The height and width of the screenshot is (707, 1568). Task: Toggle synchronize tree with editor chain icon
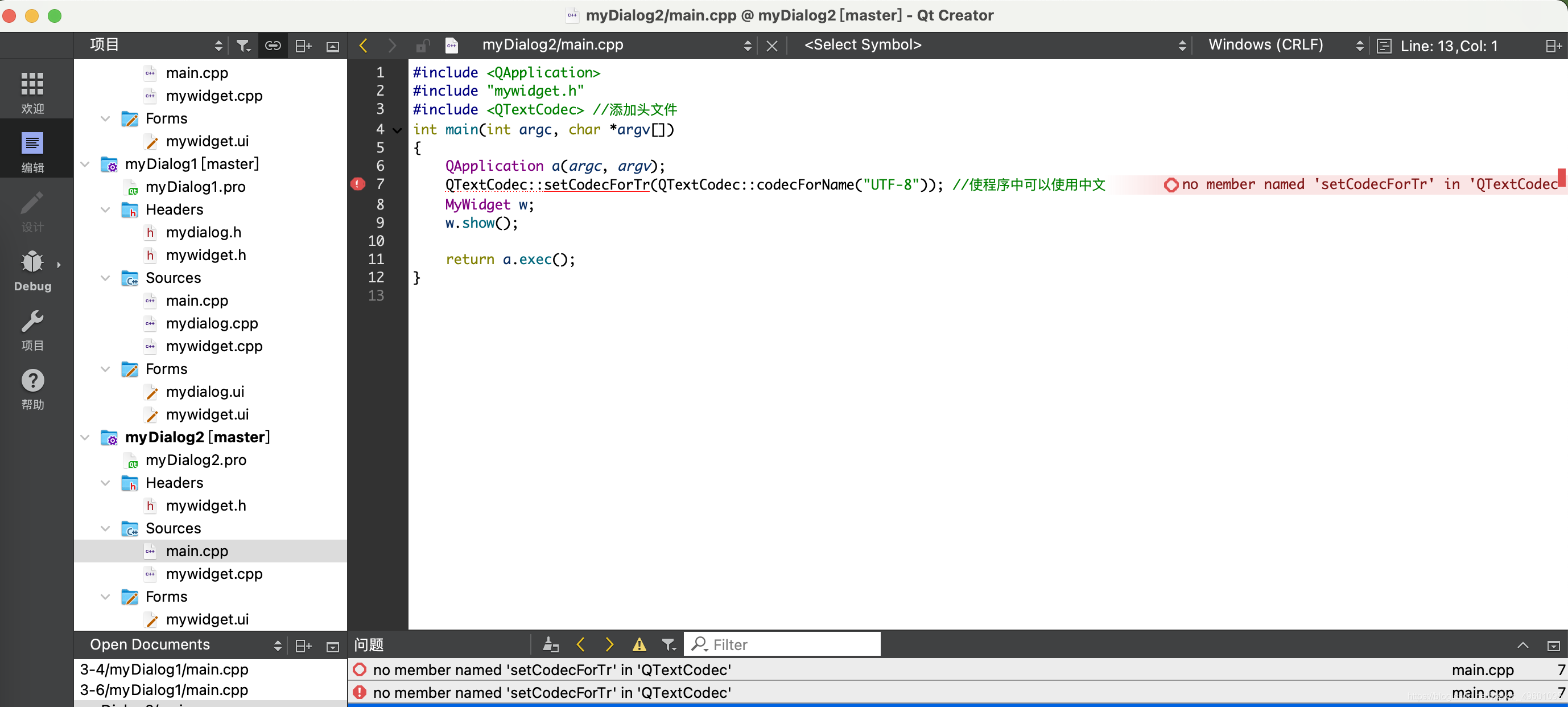[272, 45]
